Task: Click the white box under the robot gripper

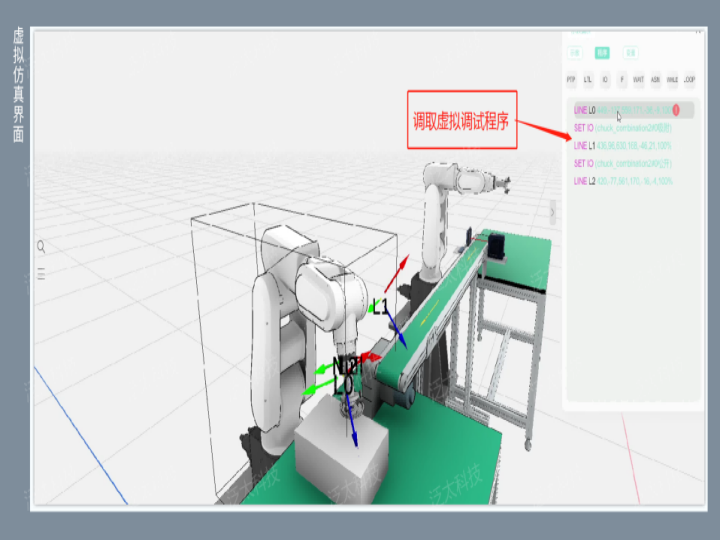Action: (x=341, y=453)
